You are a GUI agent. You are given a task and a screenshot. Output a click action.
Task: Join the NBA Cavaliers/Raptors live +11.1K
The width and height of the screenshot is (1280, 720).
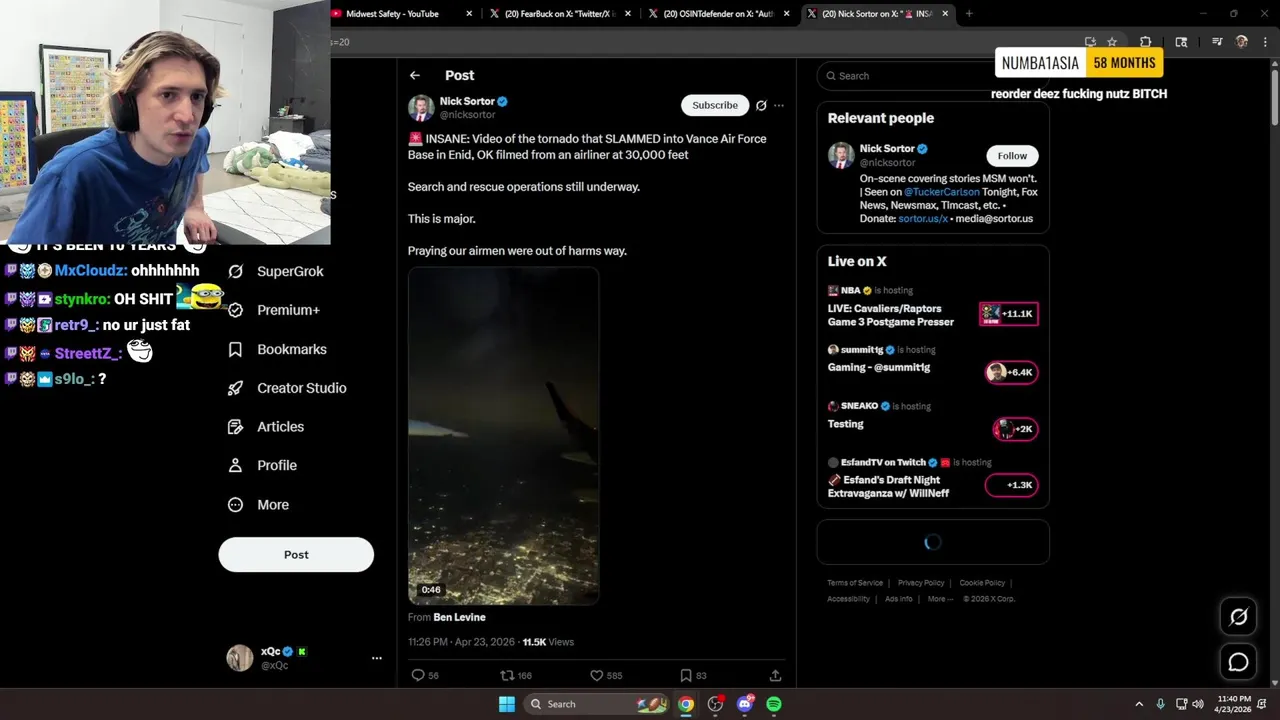coord(1009,314)
